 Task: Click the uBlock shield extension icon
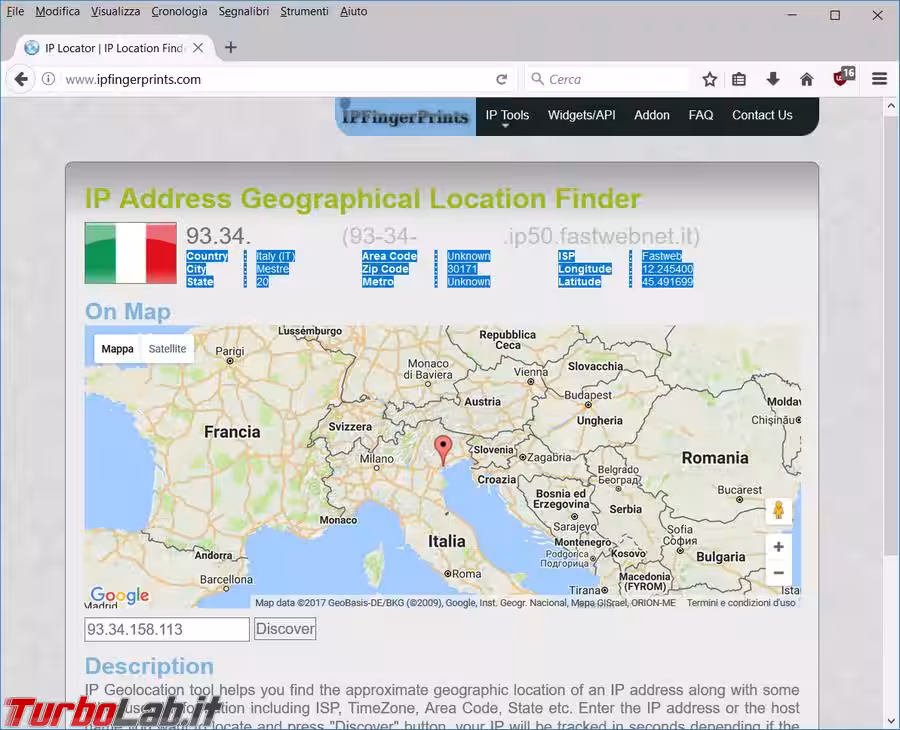tap(842, 78)
